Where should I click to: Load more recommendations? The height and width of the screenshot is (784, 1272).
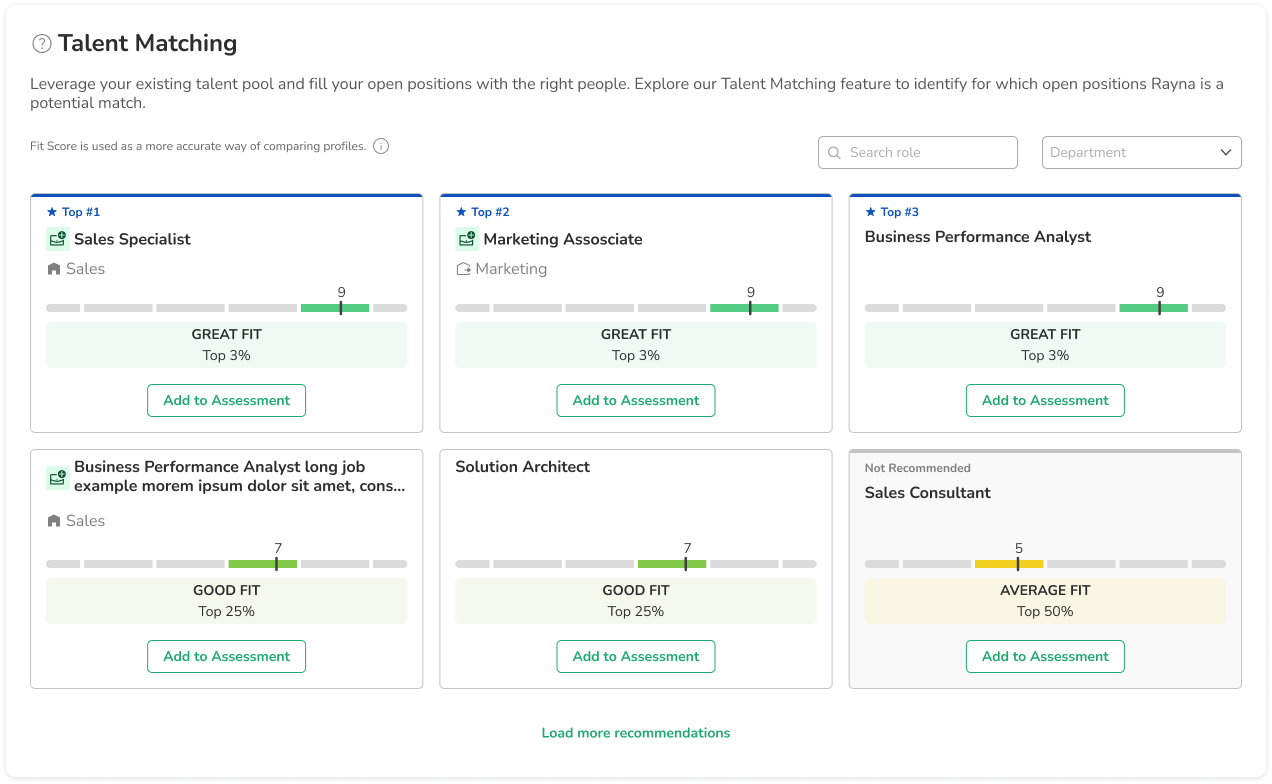coord(636,733)
